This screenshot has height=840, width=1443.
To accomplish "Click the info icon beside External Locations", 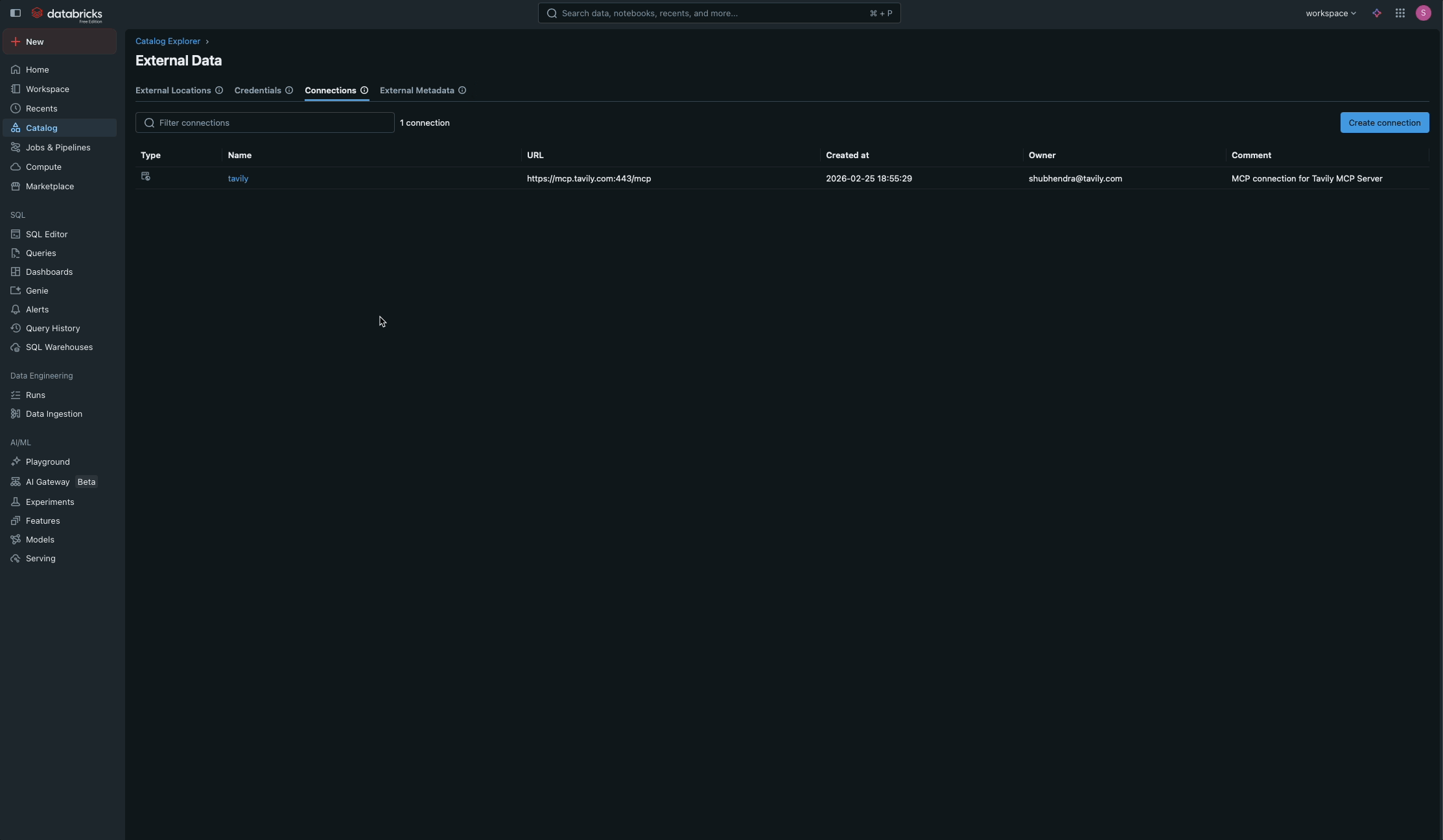I will click(219, 90).
